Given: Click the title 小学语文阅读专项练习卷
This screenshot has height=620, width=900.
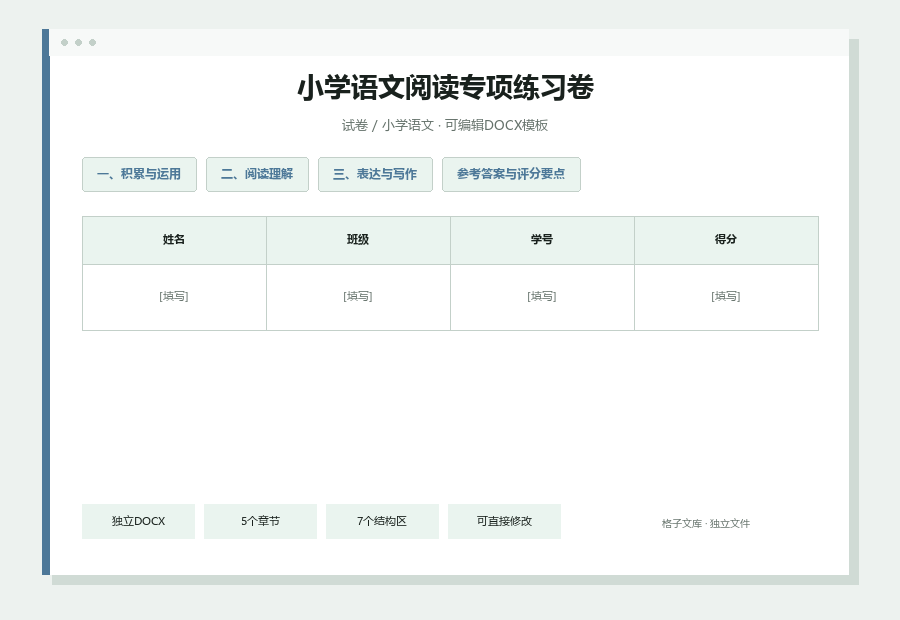Looking at the screenshot, I should pos(445,88).
